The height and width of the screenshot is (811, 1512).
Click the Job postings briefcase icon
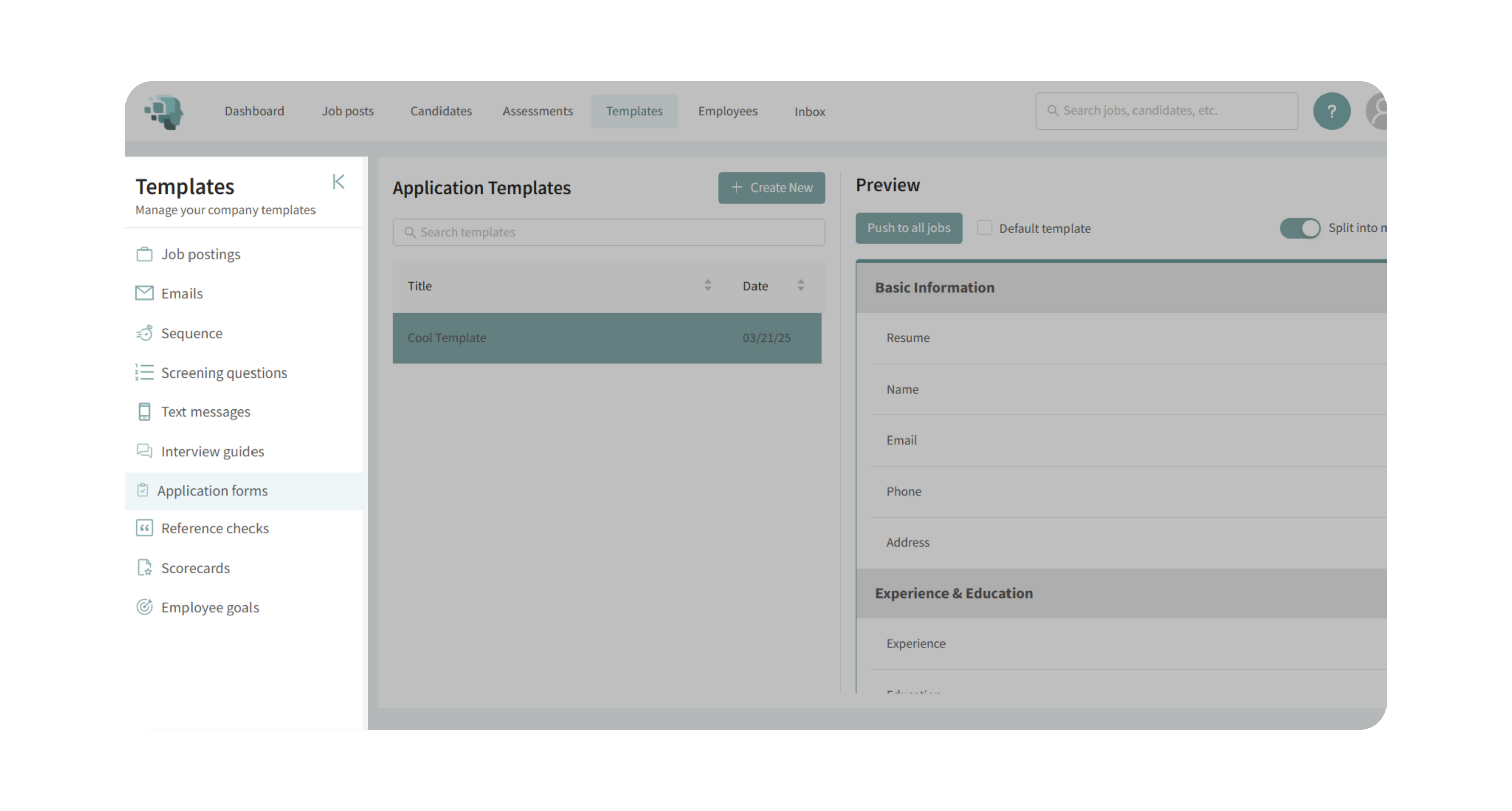click(x=144, y=254)
